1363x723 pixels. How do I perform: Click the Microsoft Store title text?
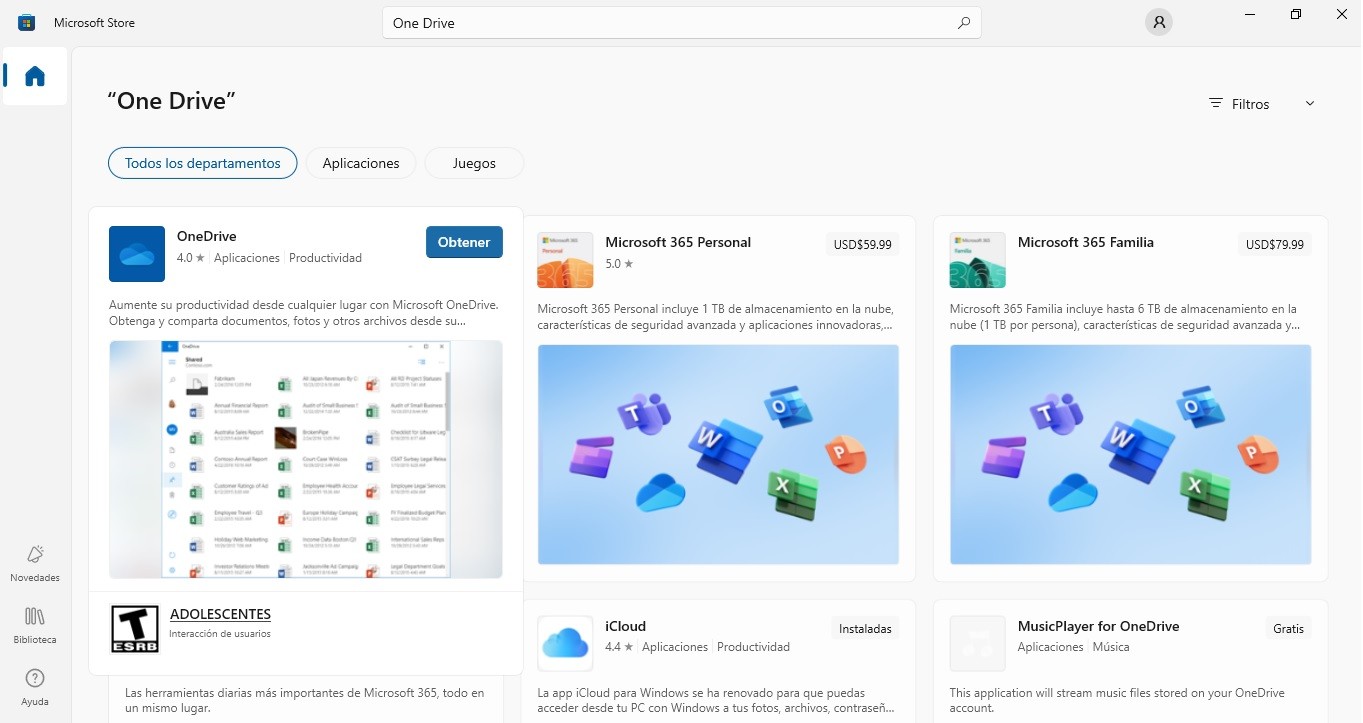(94, 22)
